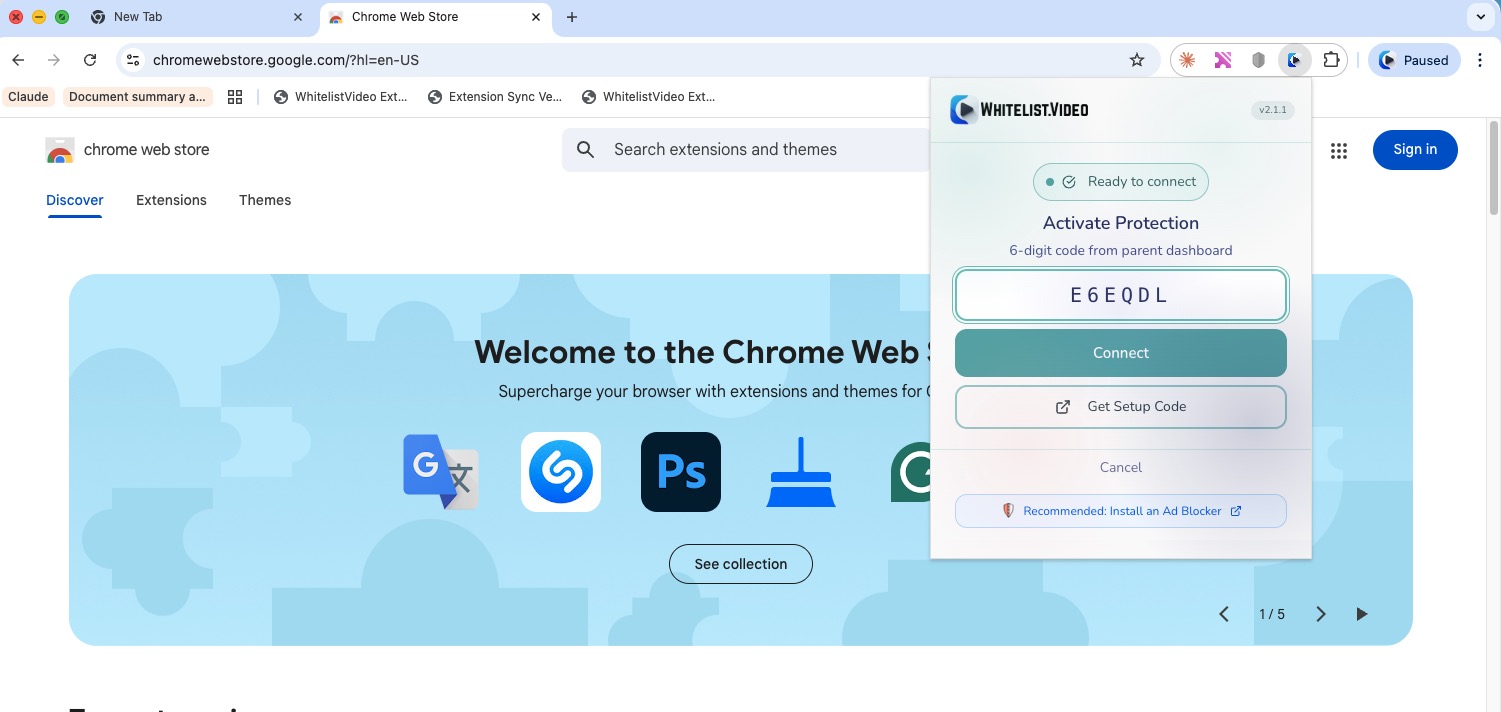This screenshot has height=712, width=1501.
Task: Click the Get Setup Code button
Action: click(1121, 407)
